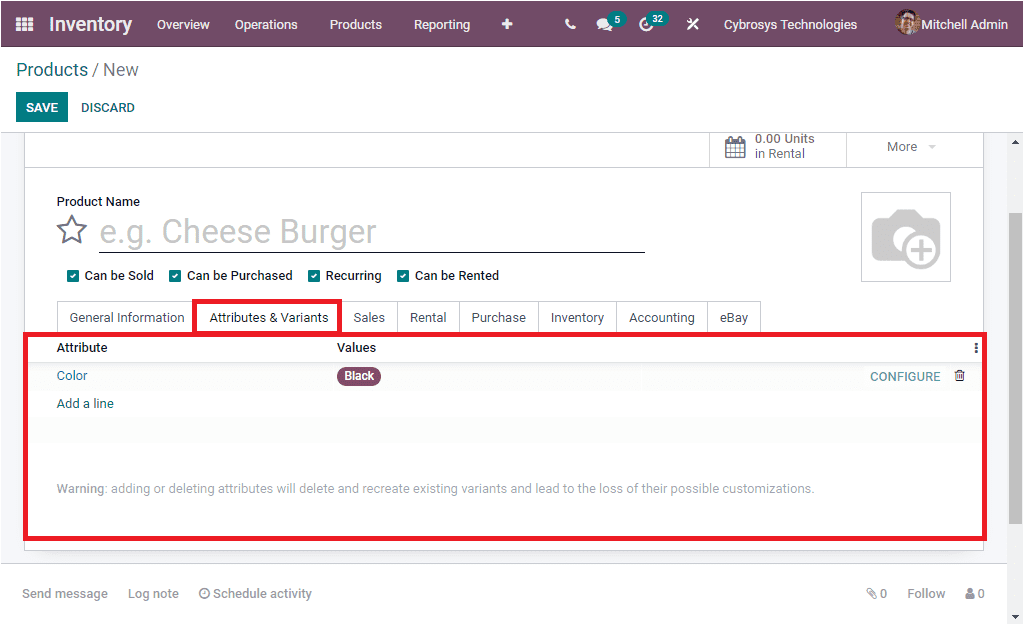Click CONFIGURE on the Color attribute

pos(905,376)
